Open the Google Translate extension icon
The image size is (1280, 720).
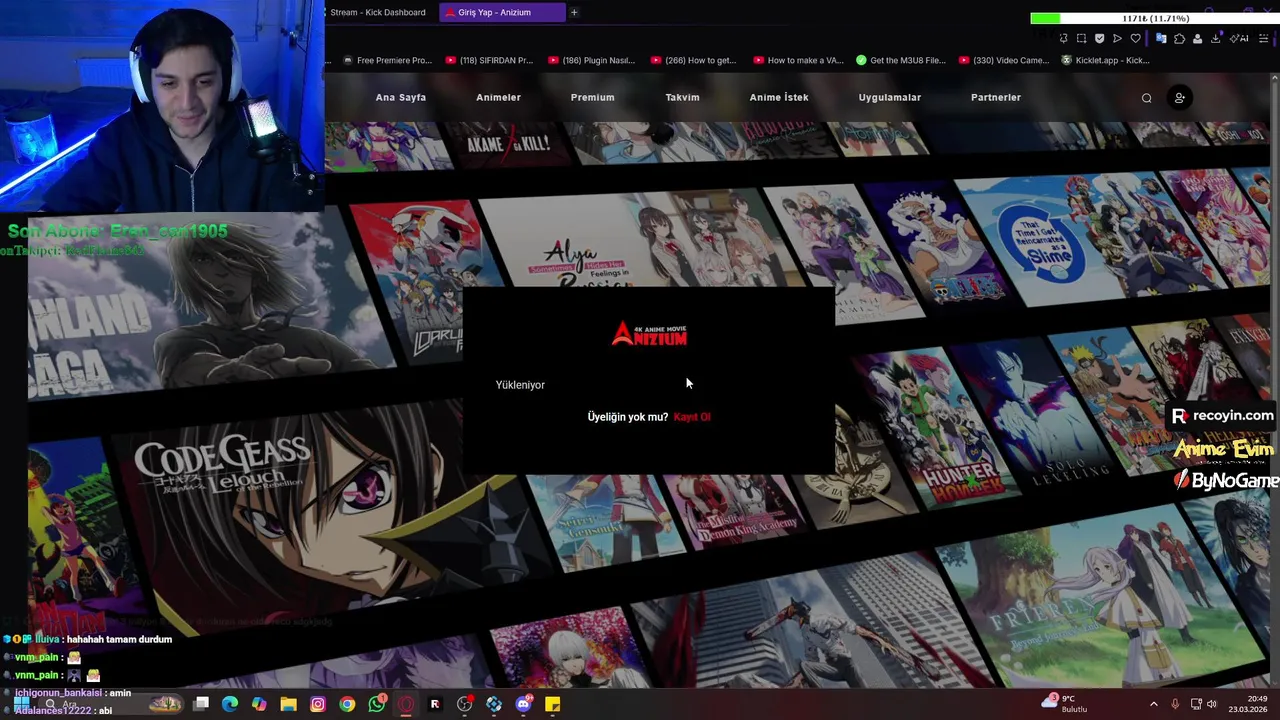point(1161,39)
